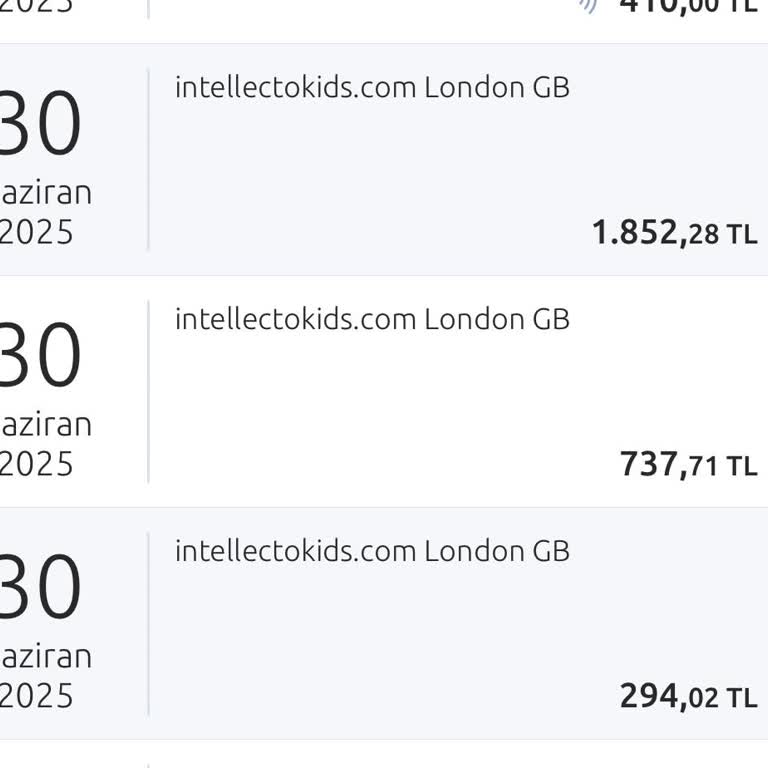Open the intellectokids.com transaction of 294,02 TL
This screenshot has height=768, width=768.
click(372, 552)
